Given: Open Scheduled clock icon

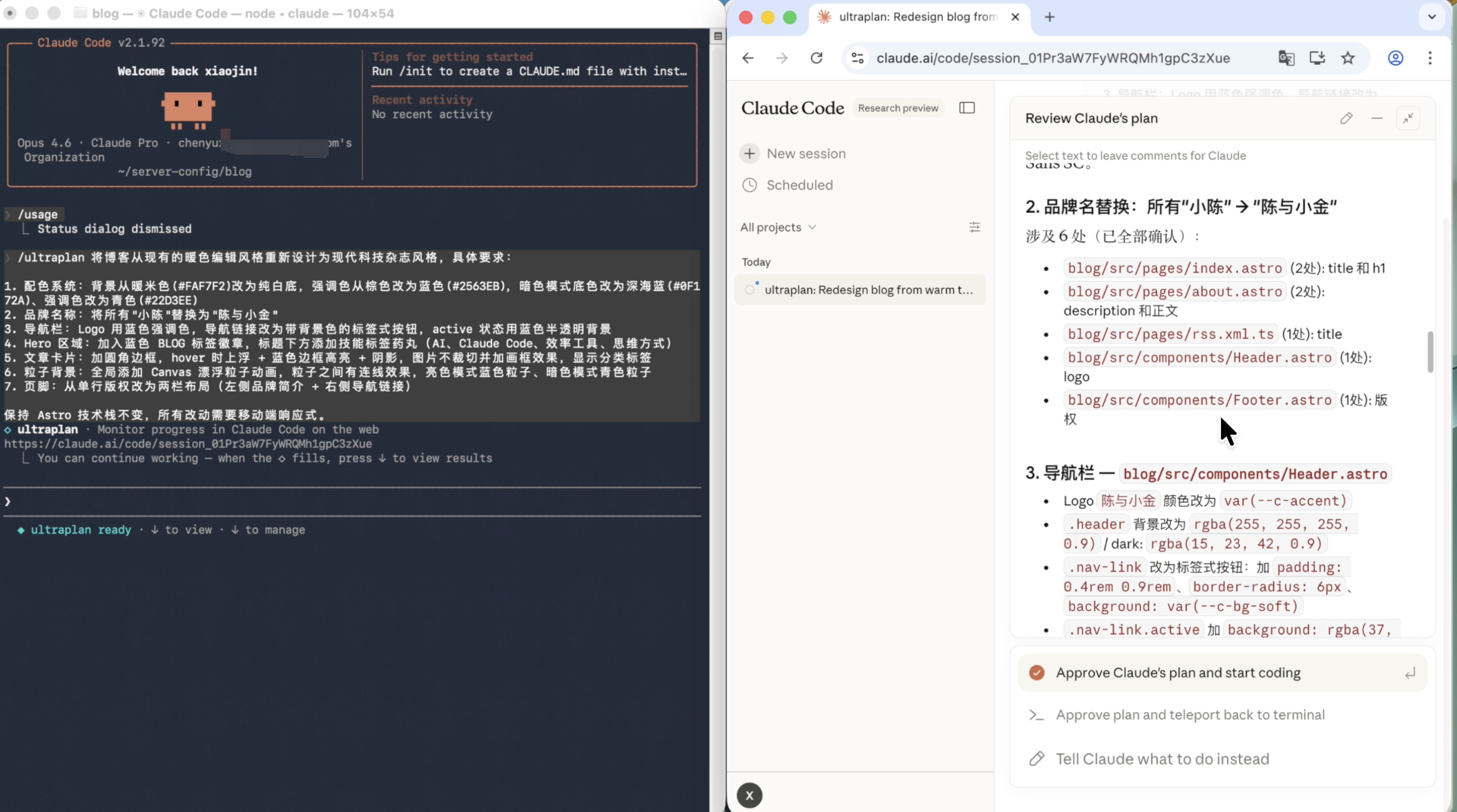Looking at the screenshot, I should (750, 185).
